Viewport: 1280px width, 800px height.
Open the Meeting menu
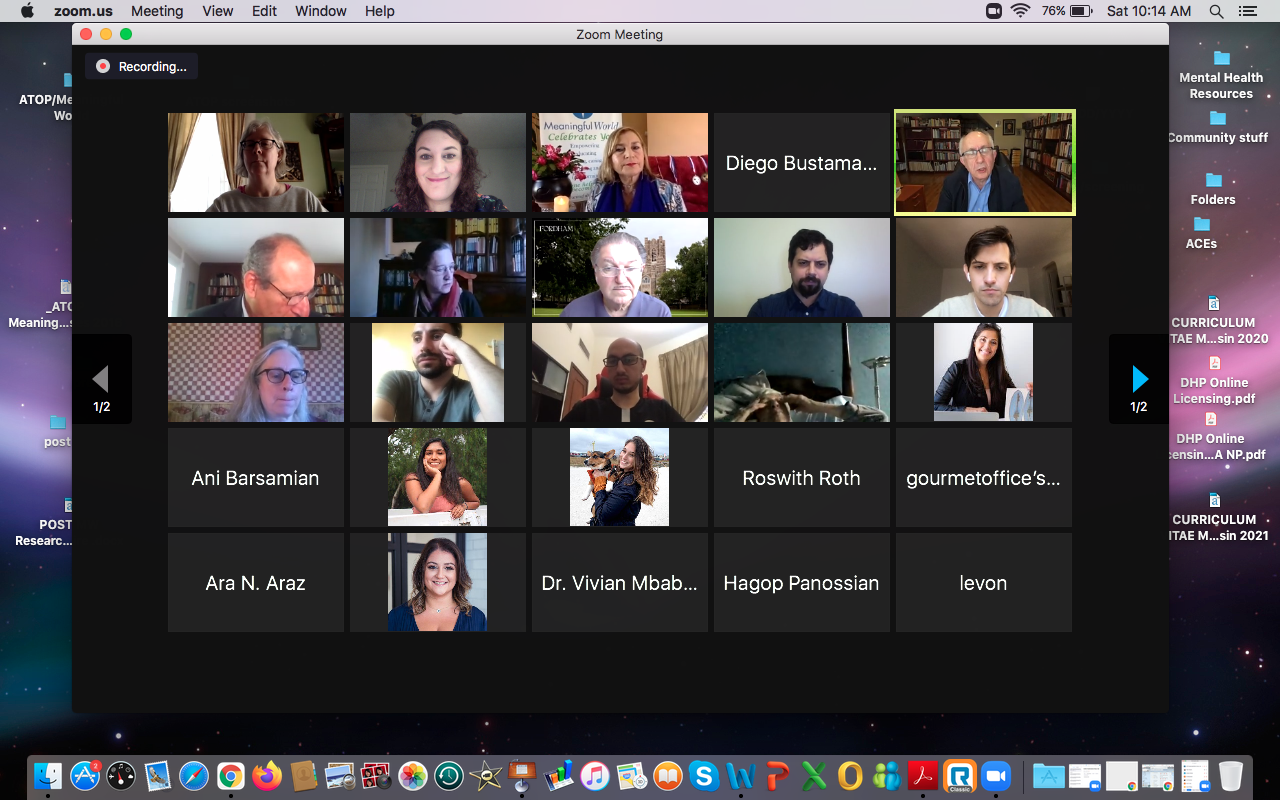[157, 11]
